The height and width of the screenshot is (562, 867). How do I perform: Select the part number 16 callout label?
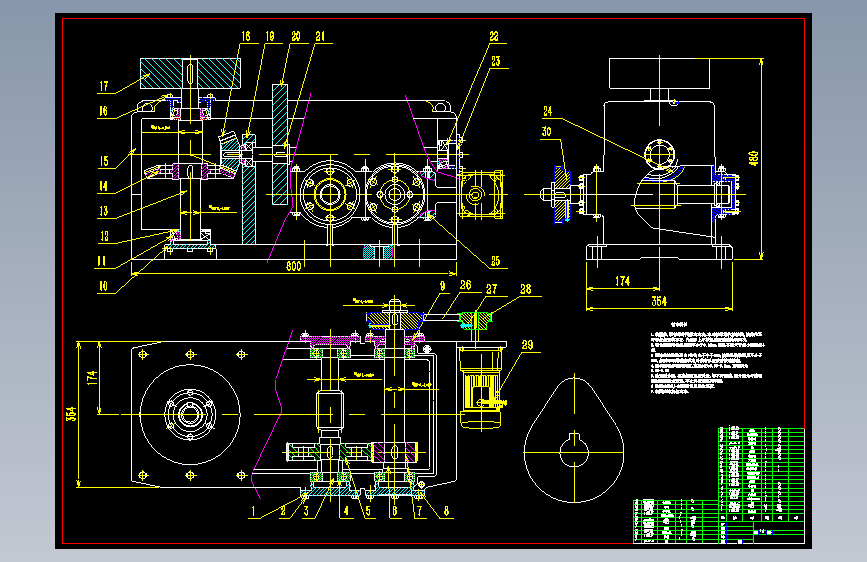coord(103,111)
